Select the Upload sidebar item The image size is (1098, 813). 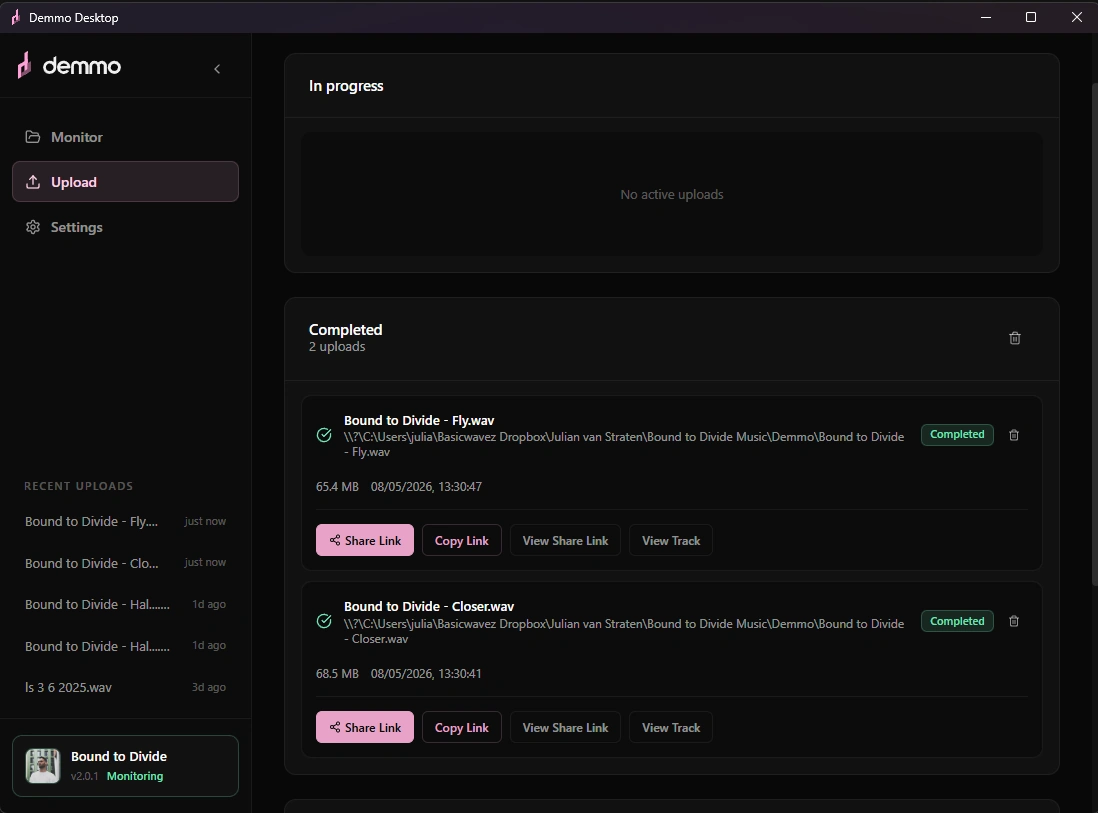[x=125, y=182]
